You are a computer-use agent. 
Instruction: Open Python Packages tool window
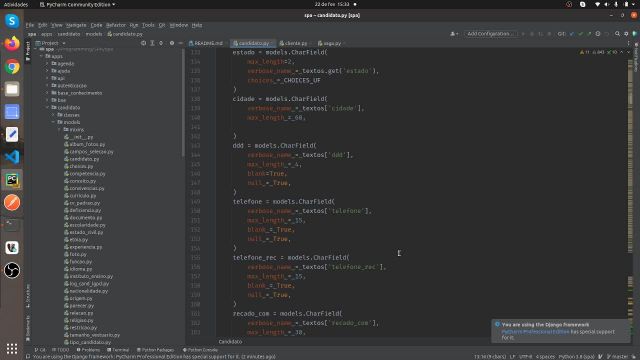coord(155,350)
